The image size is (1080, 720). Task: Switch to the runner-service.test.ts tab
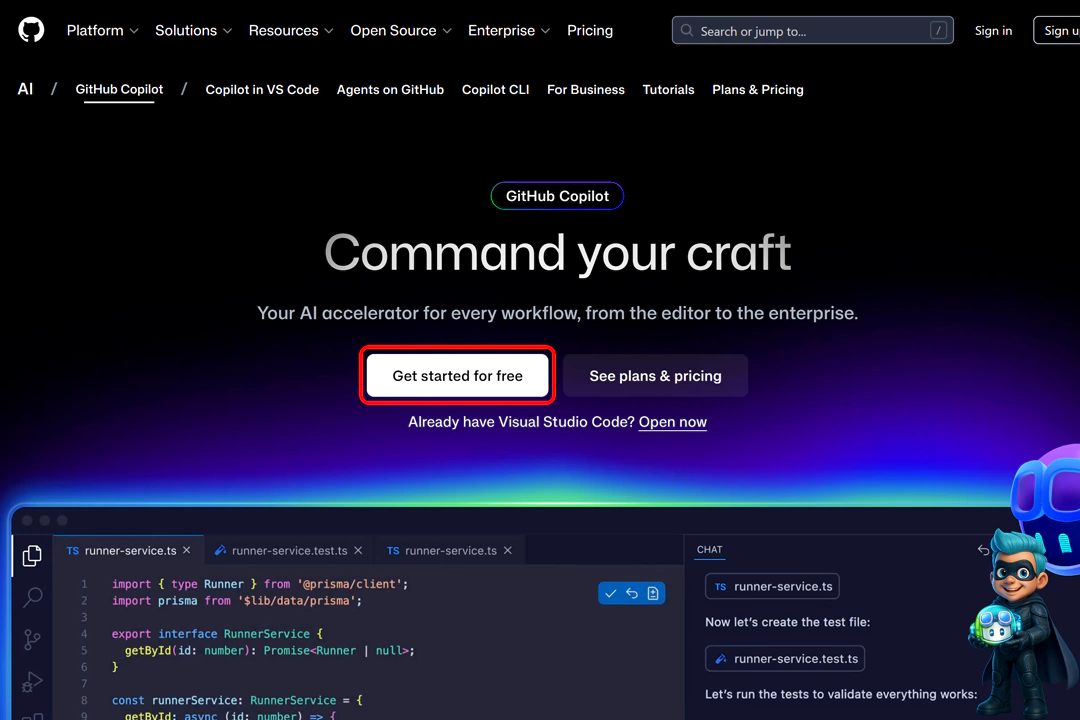pyautogui.click(x=288, y=550)
